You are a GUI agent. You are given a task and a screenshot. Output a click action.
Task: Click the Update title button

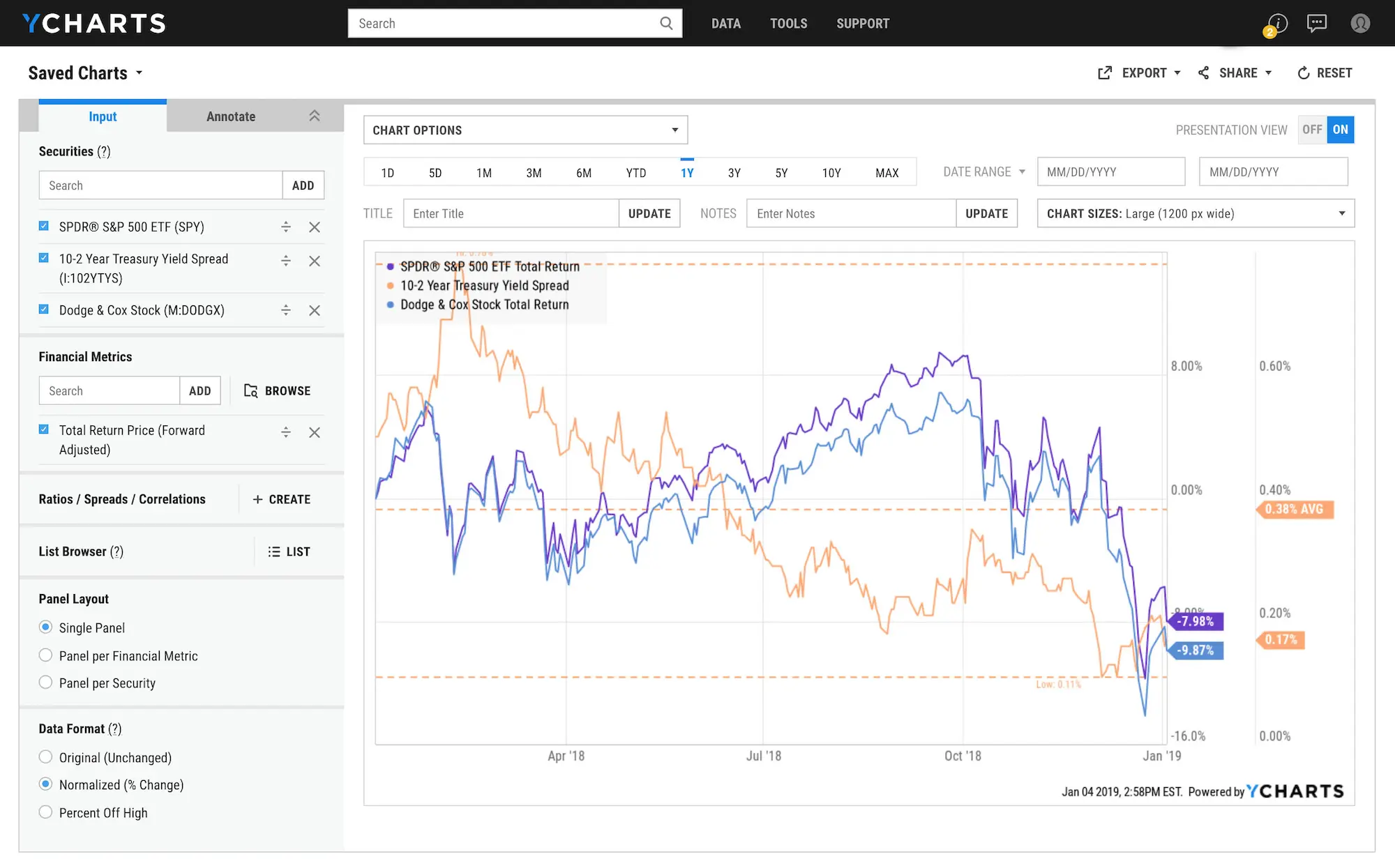pos(649,213)
